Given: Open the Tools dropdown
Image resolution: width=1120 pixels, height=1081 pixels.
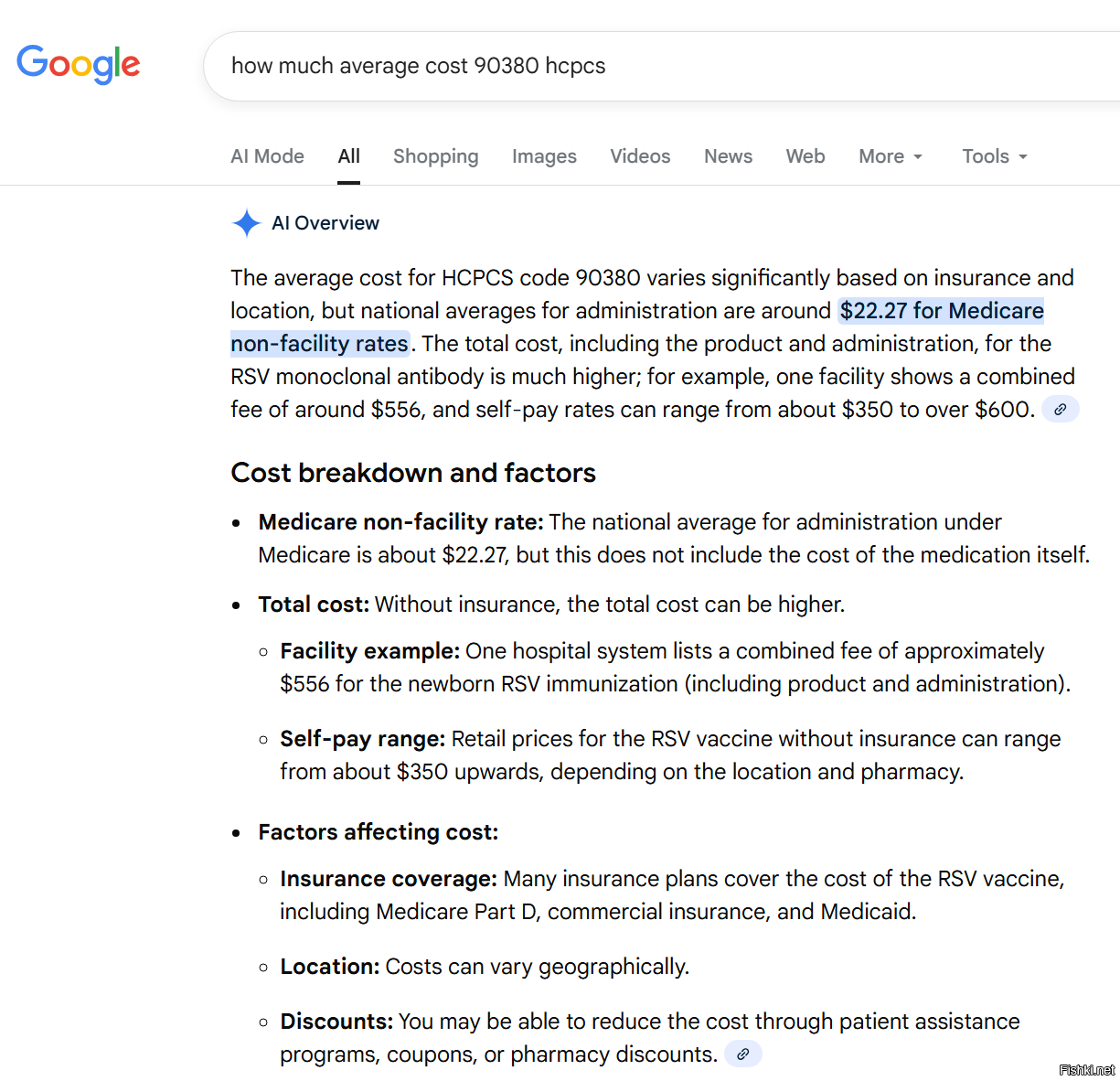Looking at the screenshot, I should pos(994,156).
